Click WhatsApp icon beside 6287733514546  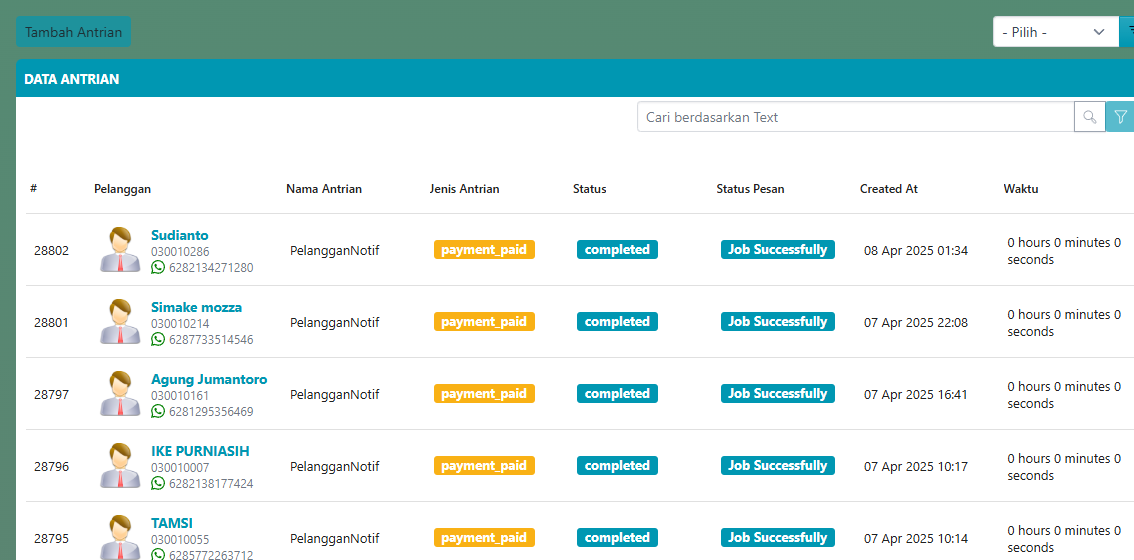click(158, 339)
